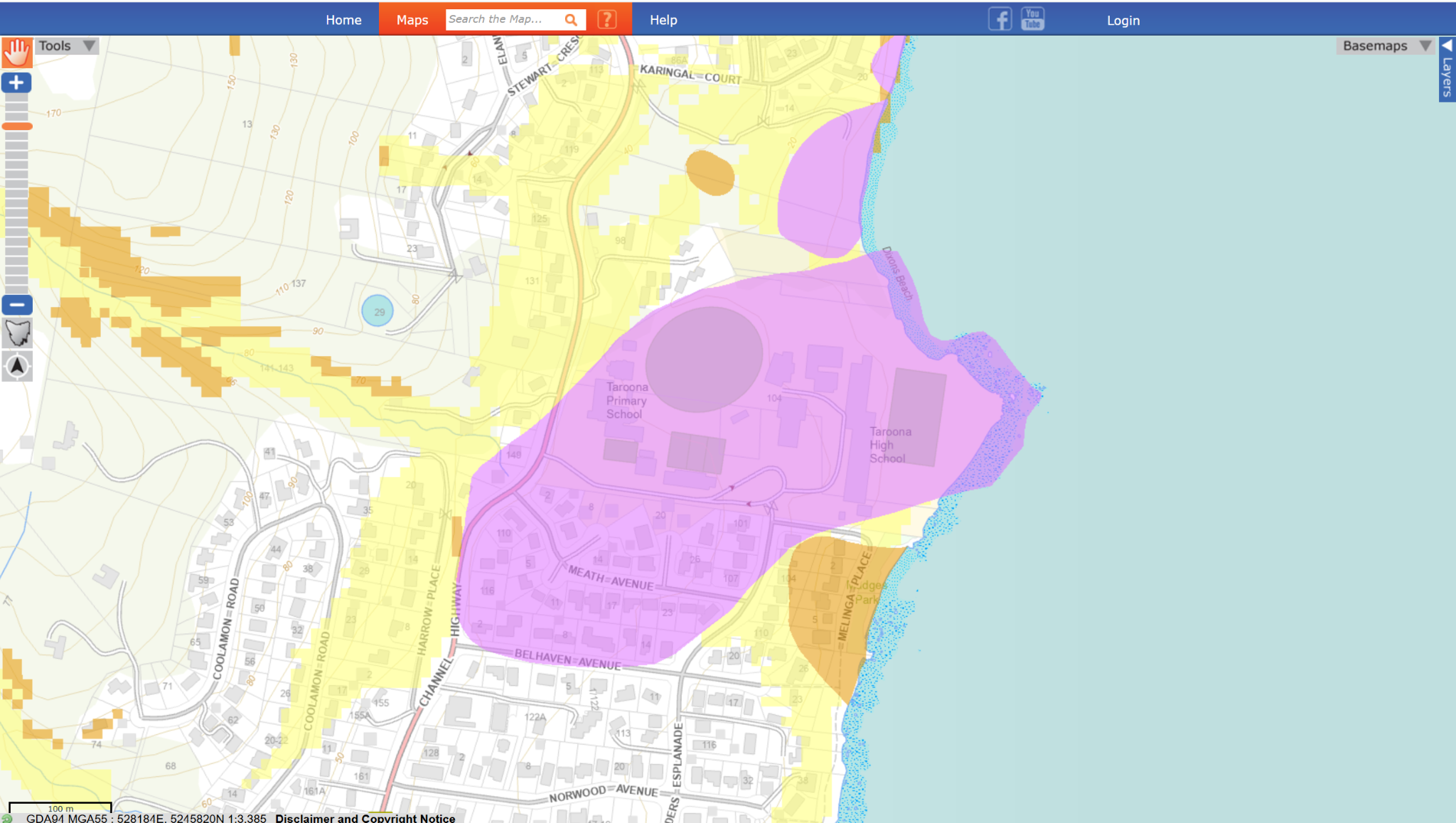Click the Belhaven Avenue street label

pos(567,659)
